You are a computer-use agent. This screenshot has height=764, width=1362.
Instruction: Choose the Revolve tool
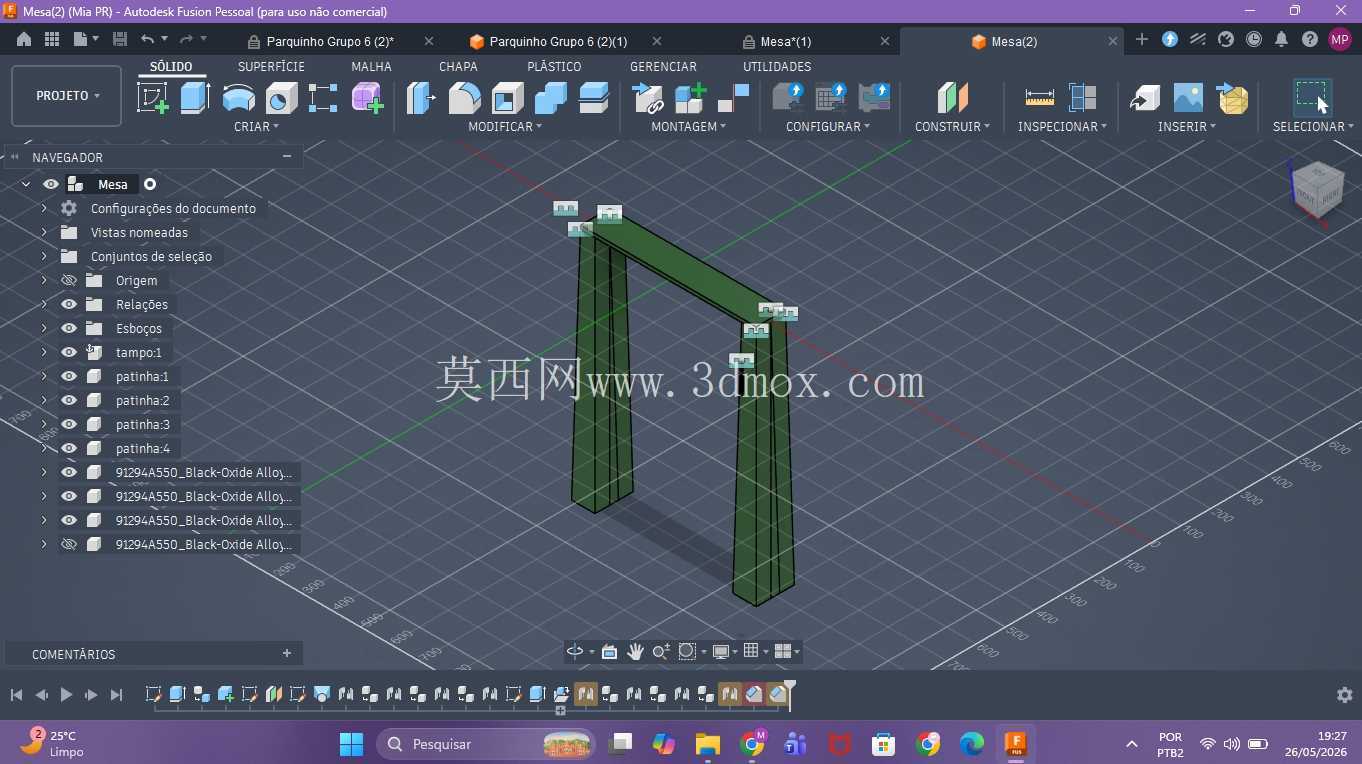[238, 98]
